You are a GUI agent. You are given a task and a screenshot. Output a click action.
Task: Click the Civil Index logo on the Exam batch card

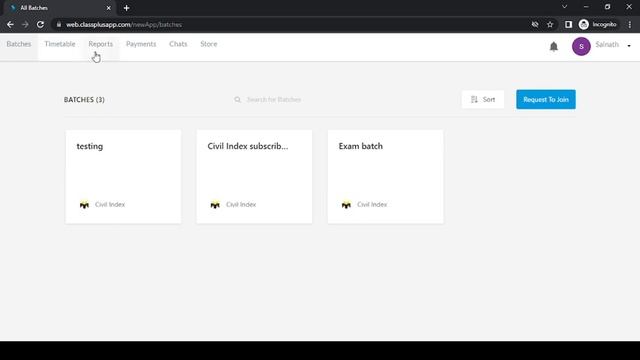pos(346,204)
